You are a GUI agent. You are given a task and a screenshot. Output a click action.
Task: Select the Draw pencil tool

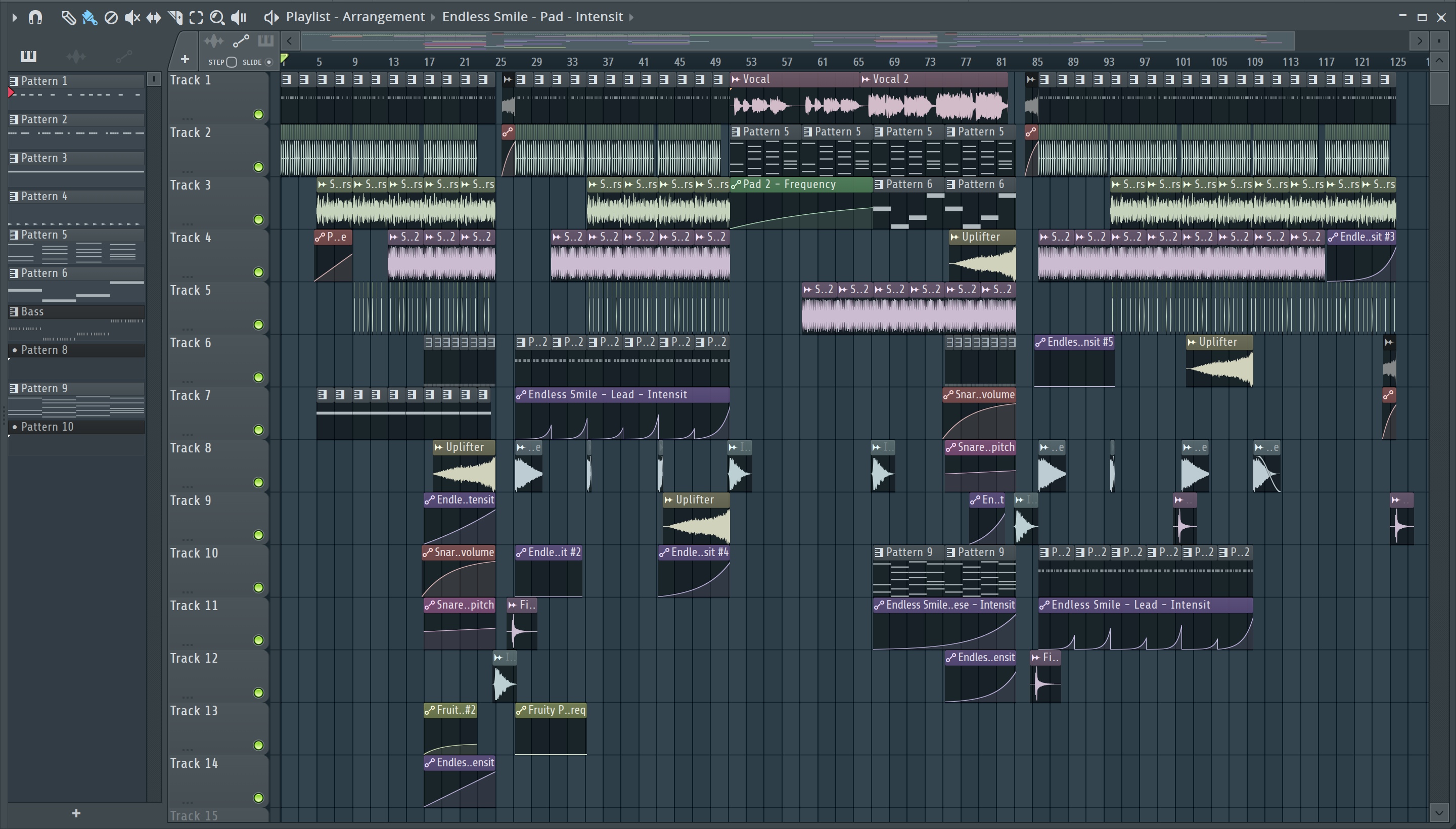68,18
